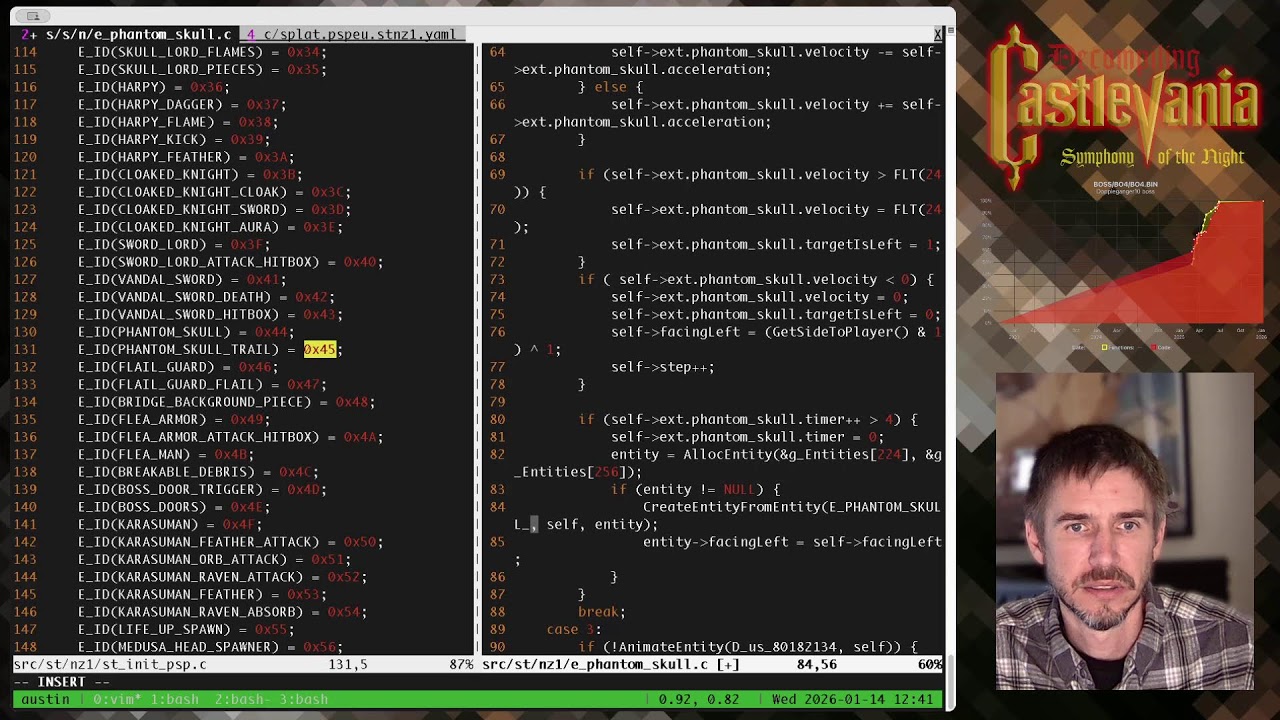
Task: Click E_ID(KARASUMAN_ORB_ATTACK) on line 143
Action: pos(182,559)
